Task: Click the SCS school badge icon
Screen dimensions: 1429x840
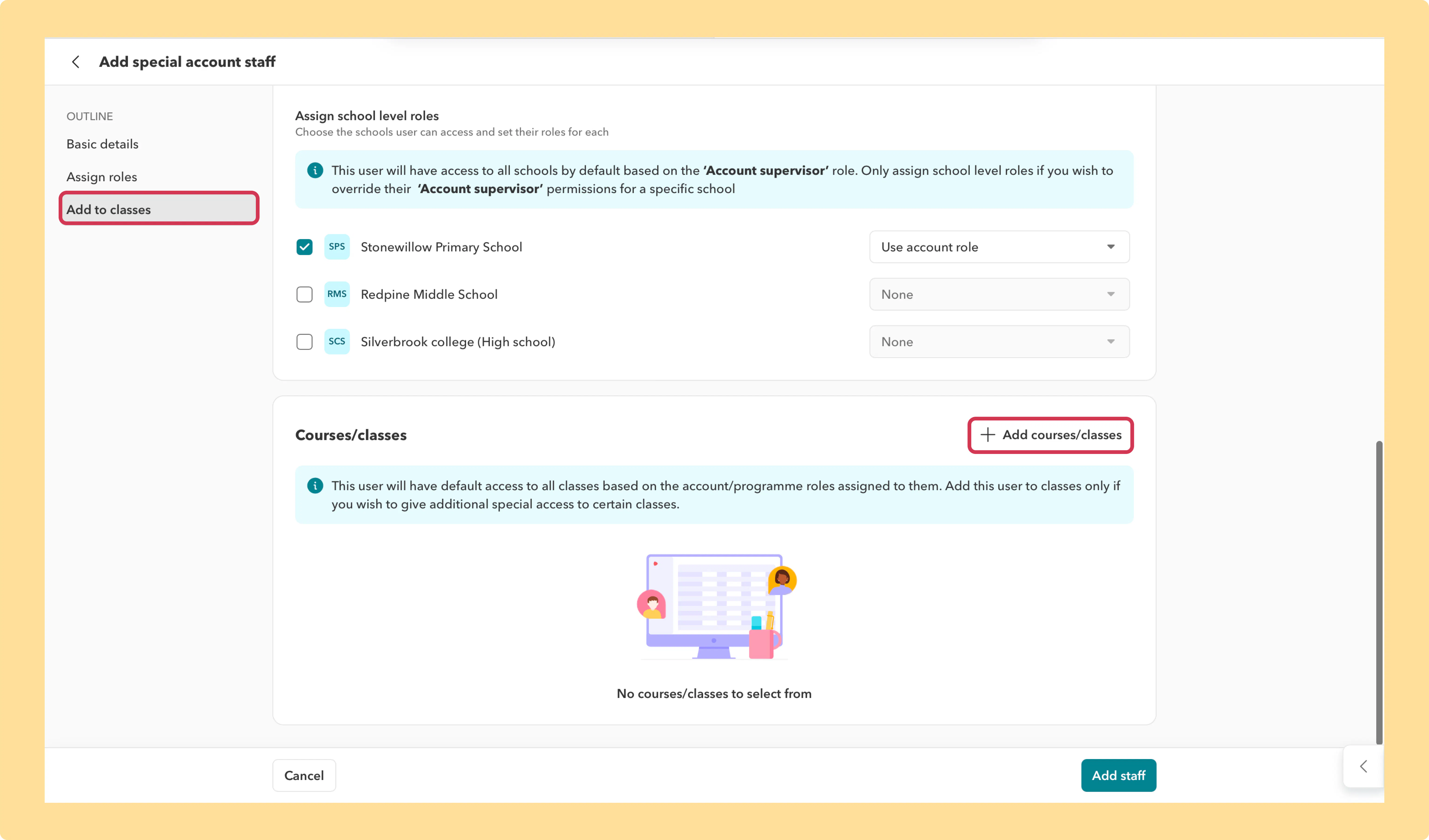Action: click(x=337, y=341)
